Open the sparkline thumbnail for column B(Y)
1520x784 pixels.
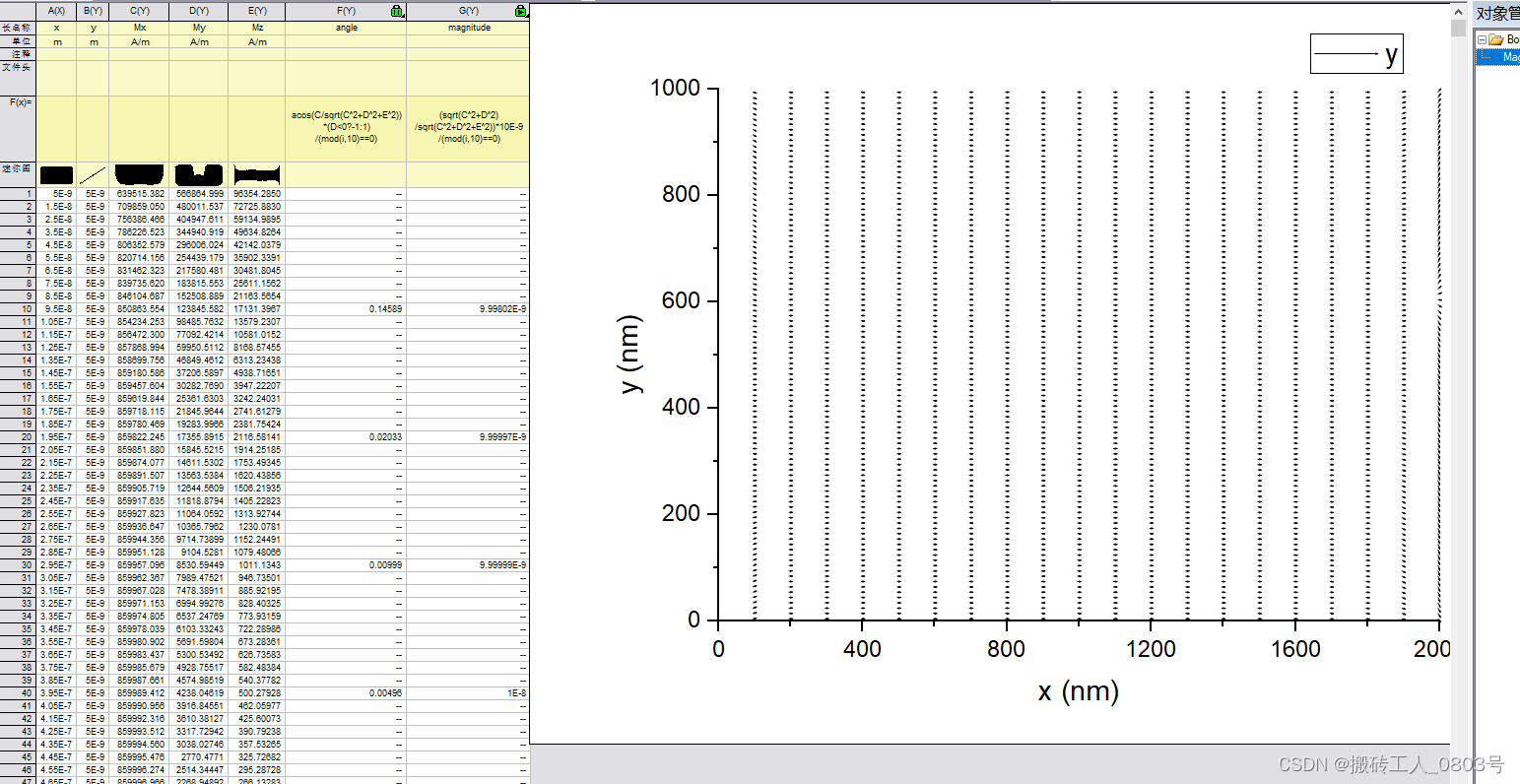pyautogui.click(x=93, y=175)
